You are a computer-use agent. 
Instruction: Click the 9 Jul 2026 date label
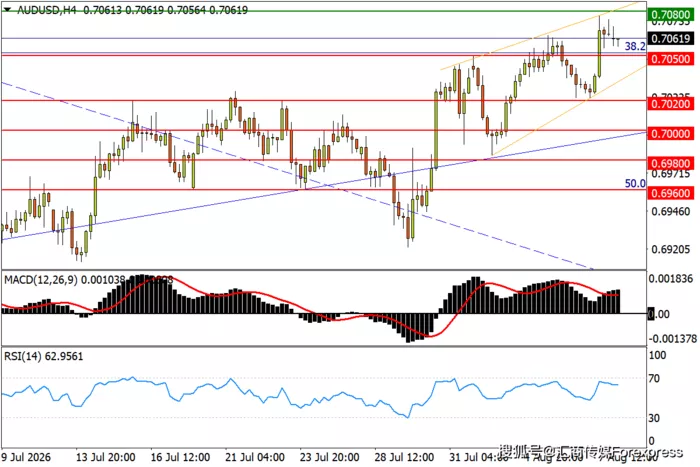[x=26, y=457]
